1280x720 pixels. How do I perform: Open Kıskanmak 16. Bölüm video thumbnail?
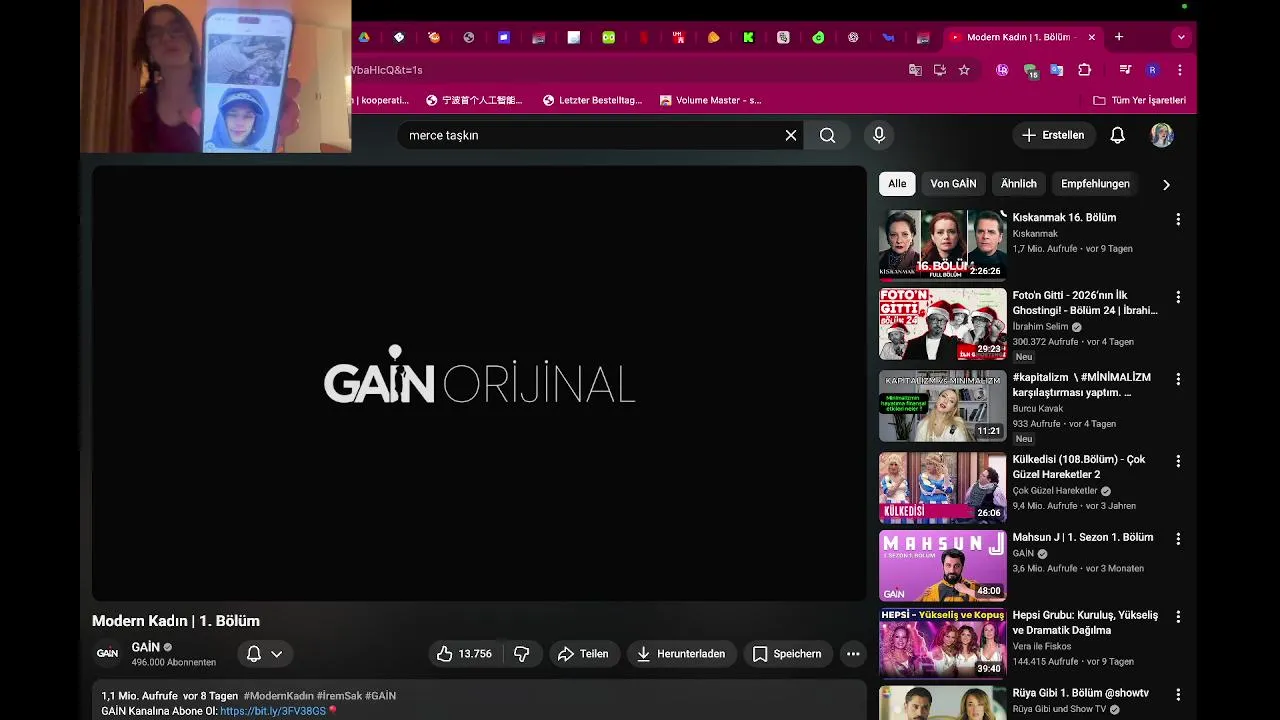point(943,245)
